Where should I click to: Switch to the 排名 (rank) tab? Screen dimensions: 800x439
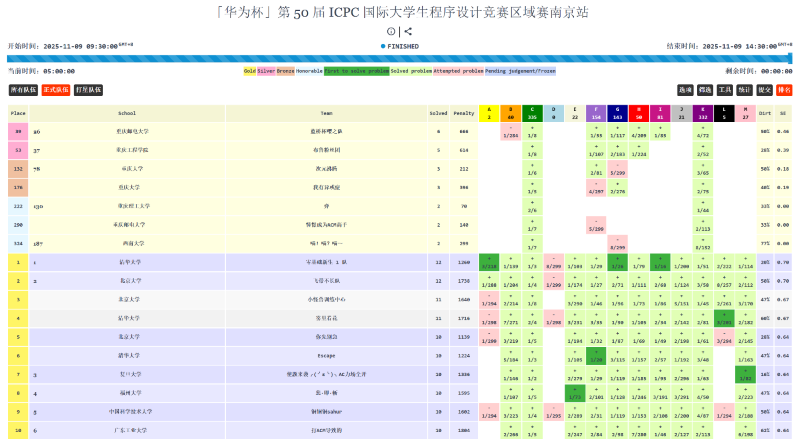(784, 90)
